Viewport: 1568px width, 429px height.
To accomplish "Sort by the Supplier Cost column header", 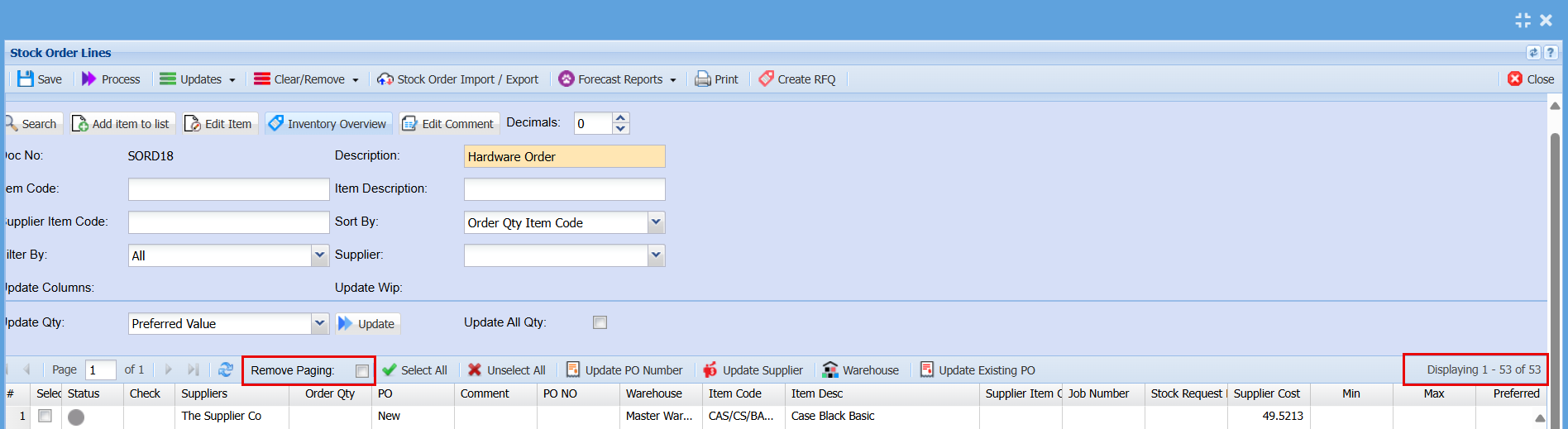I will click(x=1269, y=393).
